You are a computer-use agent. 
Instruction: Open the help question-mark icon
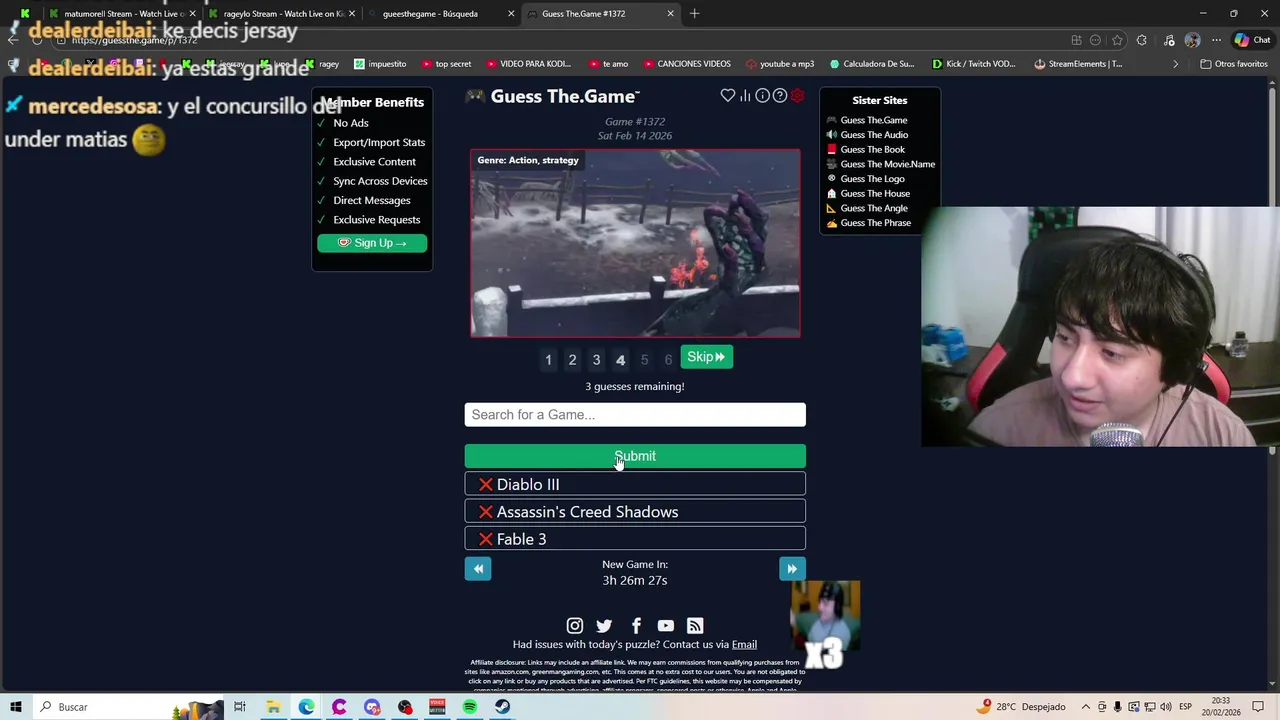[x=780, y=96]
